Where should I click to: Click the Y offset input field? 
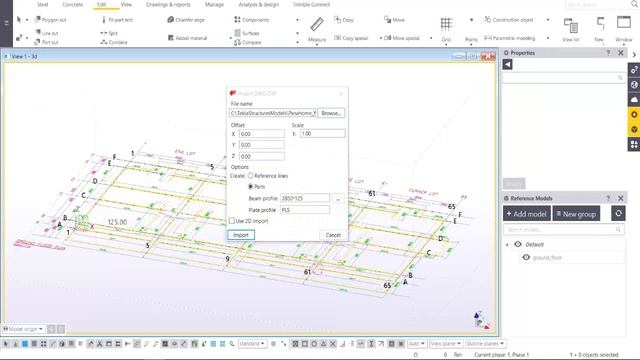(262, 145)
